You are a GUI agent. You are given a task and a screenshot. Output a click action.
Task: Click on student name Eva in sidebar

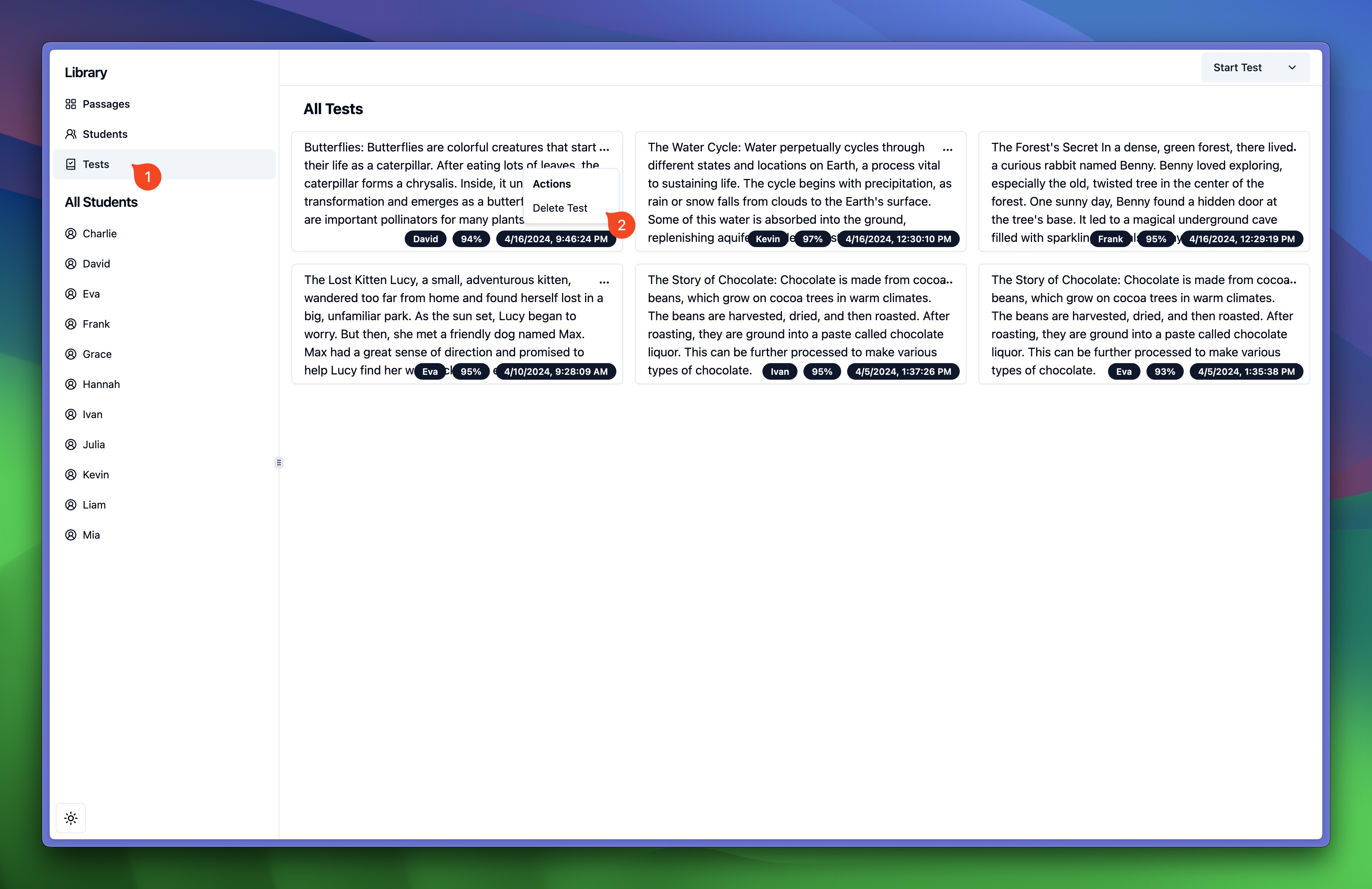tap(92, 293)
